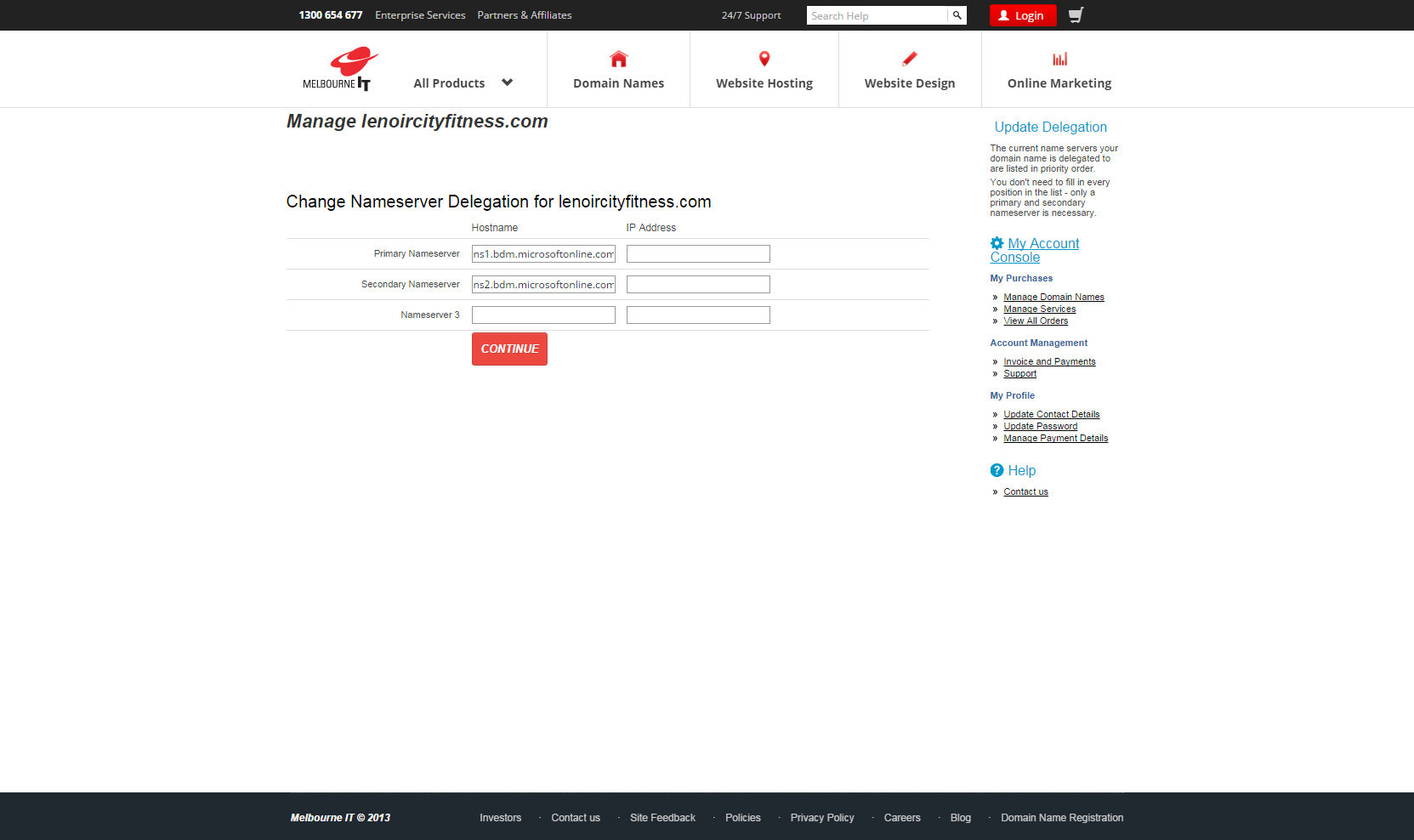Click the 1300 654 677 phone number
The width and height of the screenshot is (1414, 840).
pyautogui.click(x=331, y=15)
